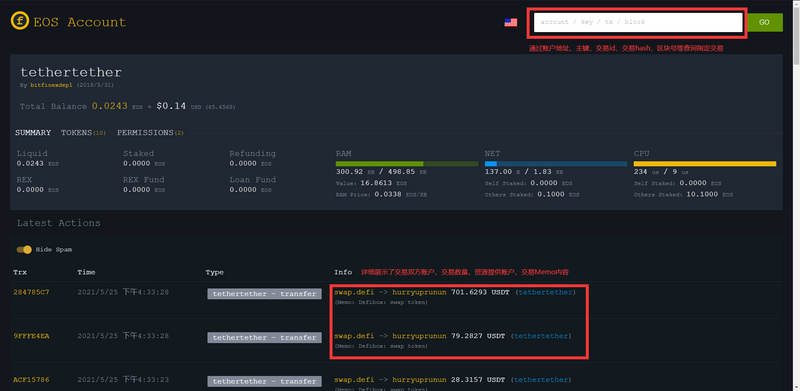Select the SUMMARY tab
Image resolution: width=800 pixels, height=391 pixels.
click(33, 133)
